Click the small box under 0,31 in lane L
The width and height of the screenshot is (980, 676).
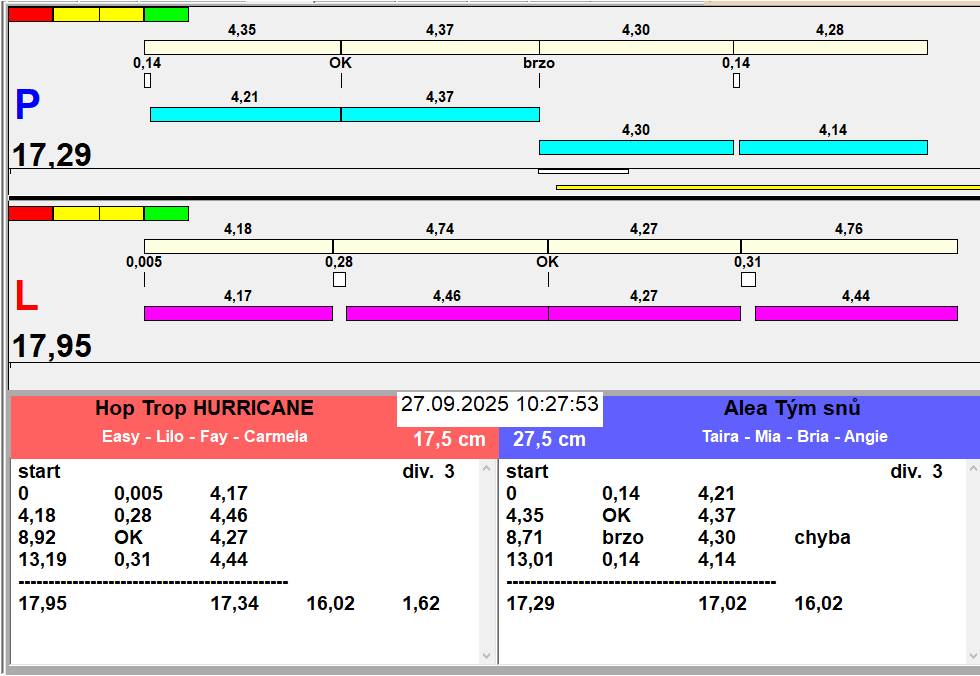coord(748,279)
